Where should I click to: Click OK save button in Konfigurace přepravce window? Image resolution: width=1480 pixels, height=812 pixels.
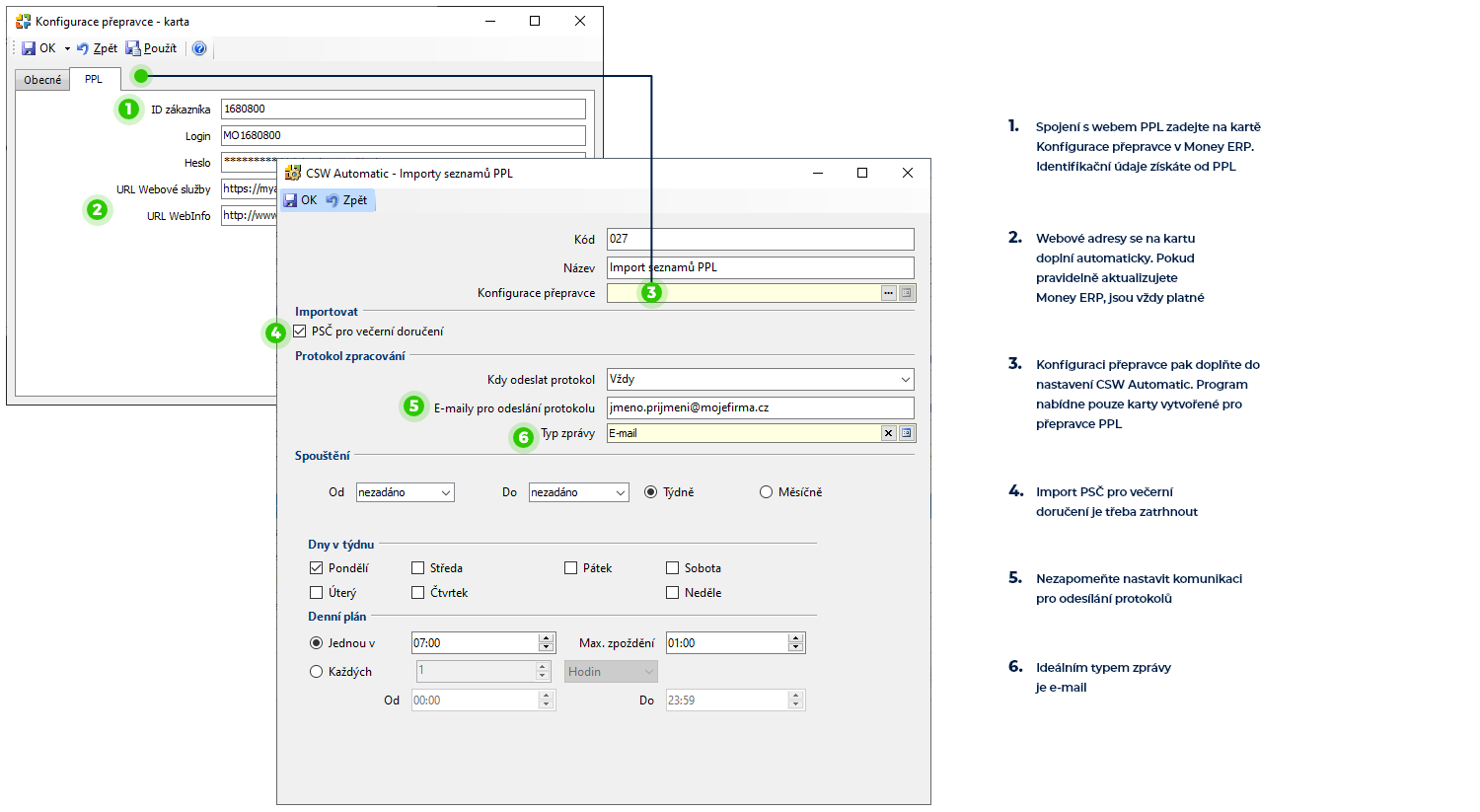coord(38,48)
